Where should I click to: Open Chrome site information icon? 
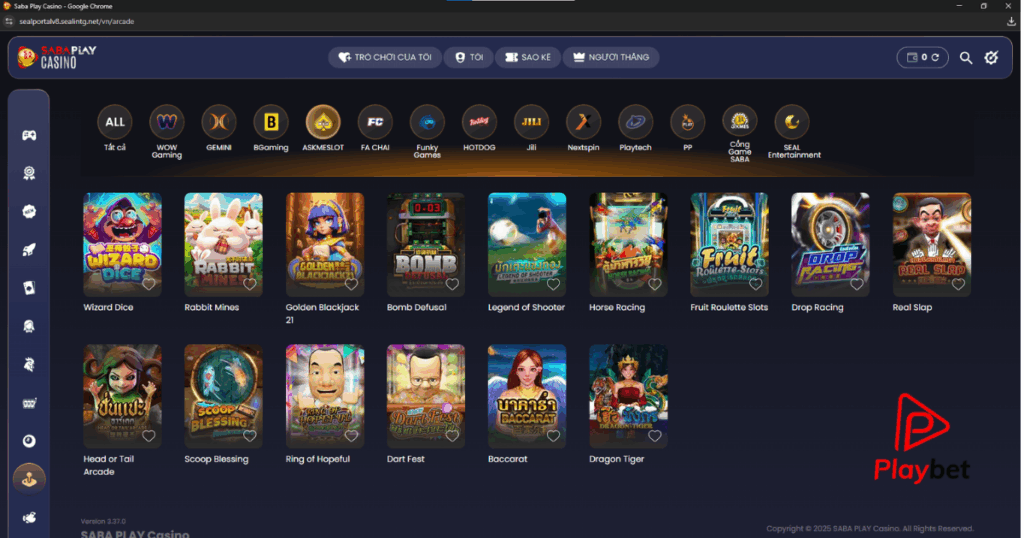8,22
